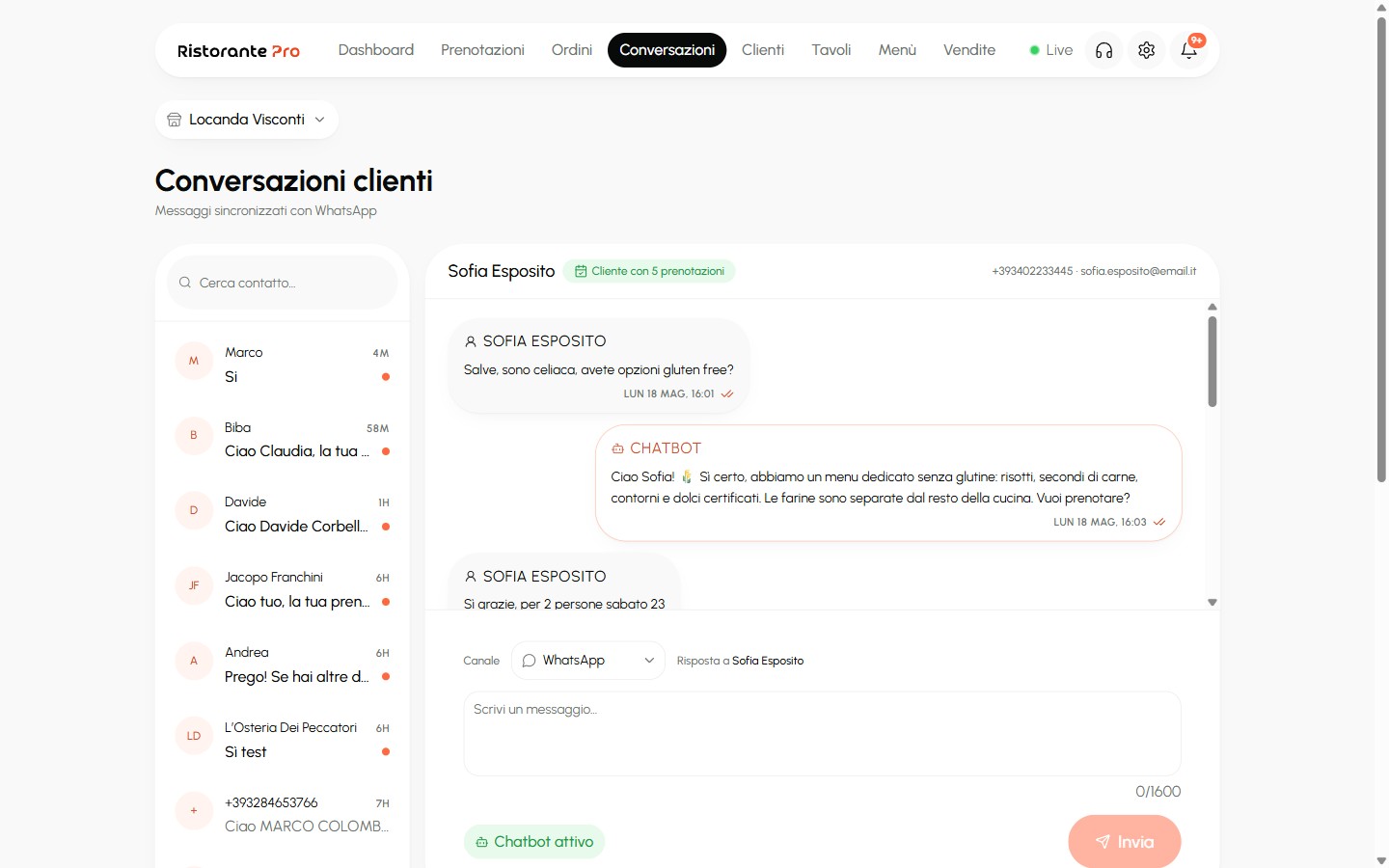Open Prenotazioni tab
The image size is (1389, 868).
point(482,50)
